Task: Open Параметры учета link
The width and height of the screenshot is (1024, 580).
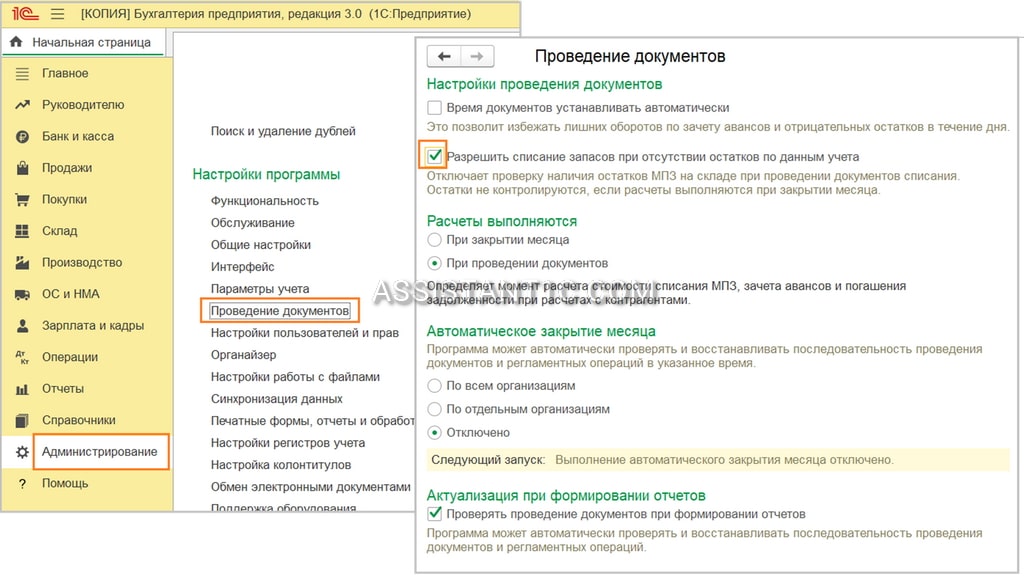Action: click(260, 289)
